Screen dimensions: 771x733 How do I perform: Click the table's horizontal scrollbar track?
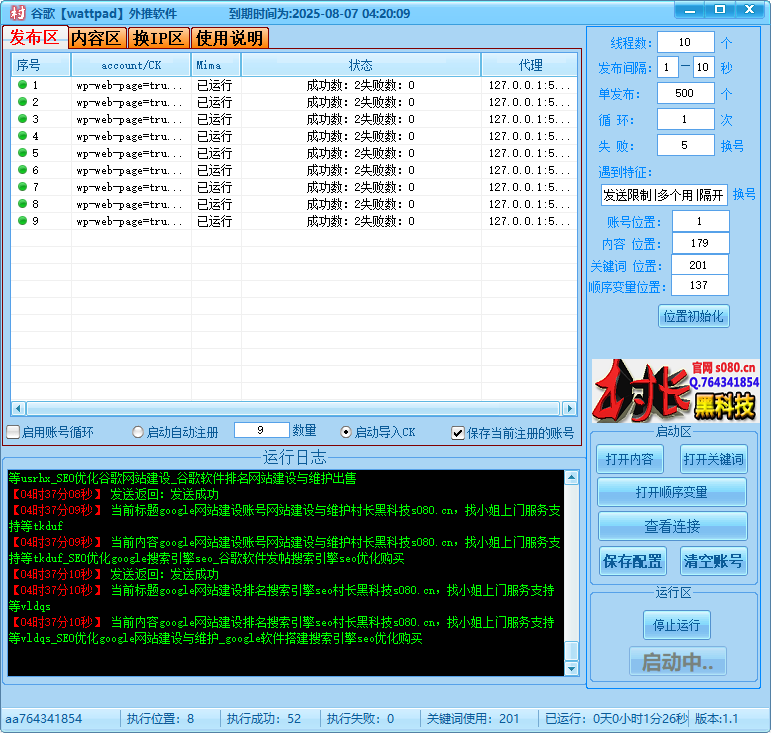coord(293,408)
